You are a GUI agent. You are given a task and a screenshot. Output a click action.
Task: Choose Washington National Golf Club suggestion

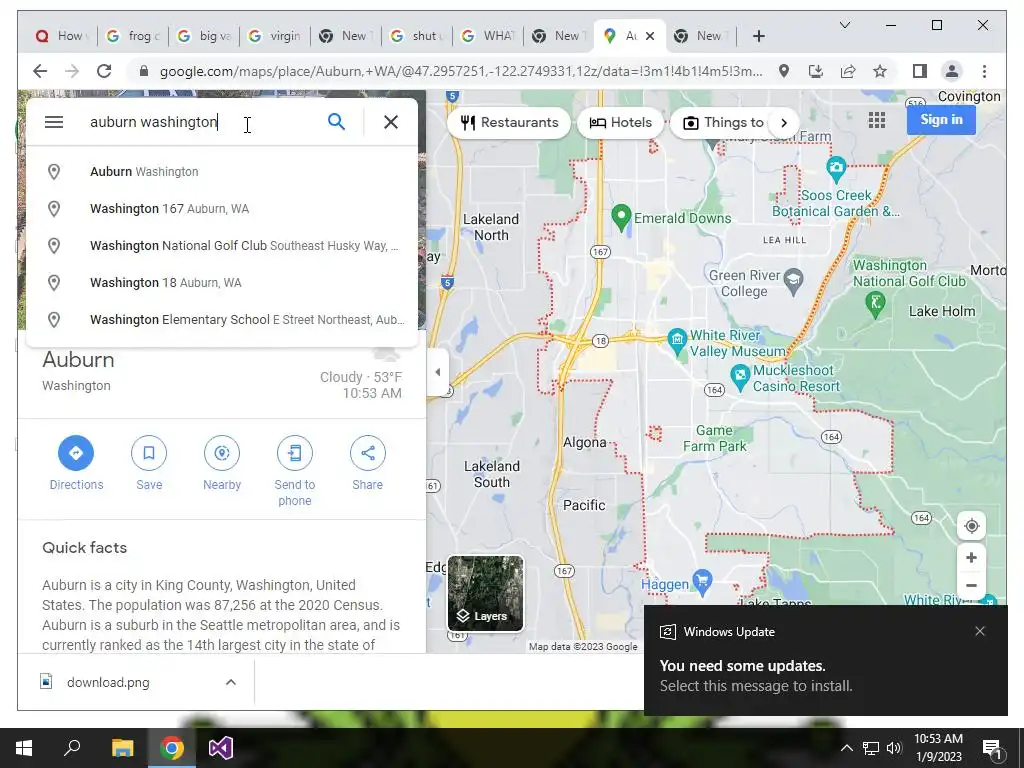[221, 246]
